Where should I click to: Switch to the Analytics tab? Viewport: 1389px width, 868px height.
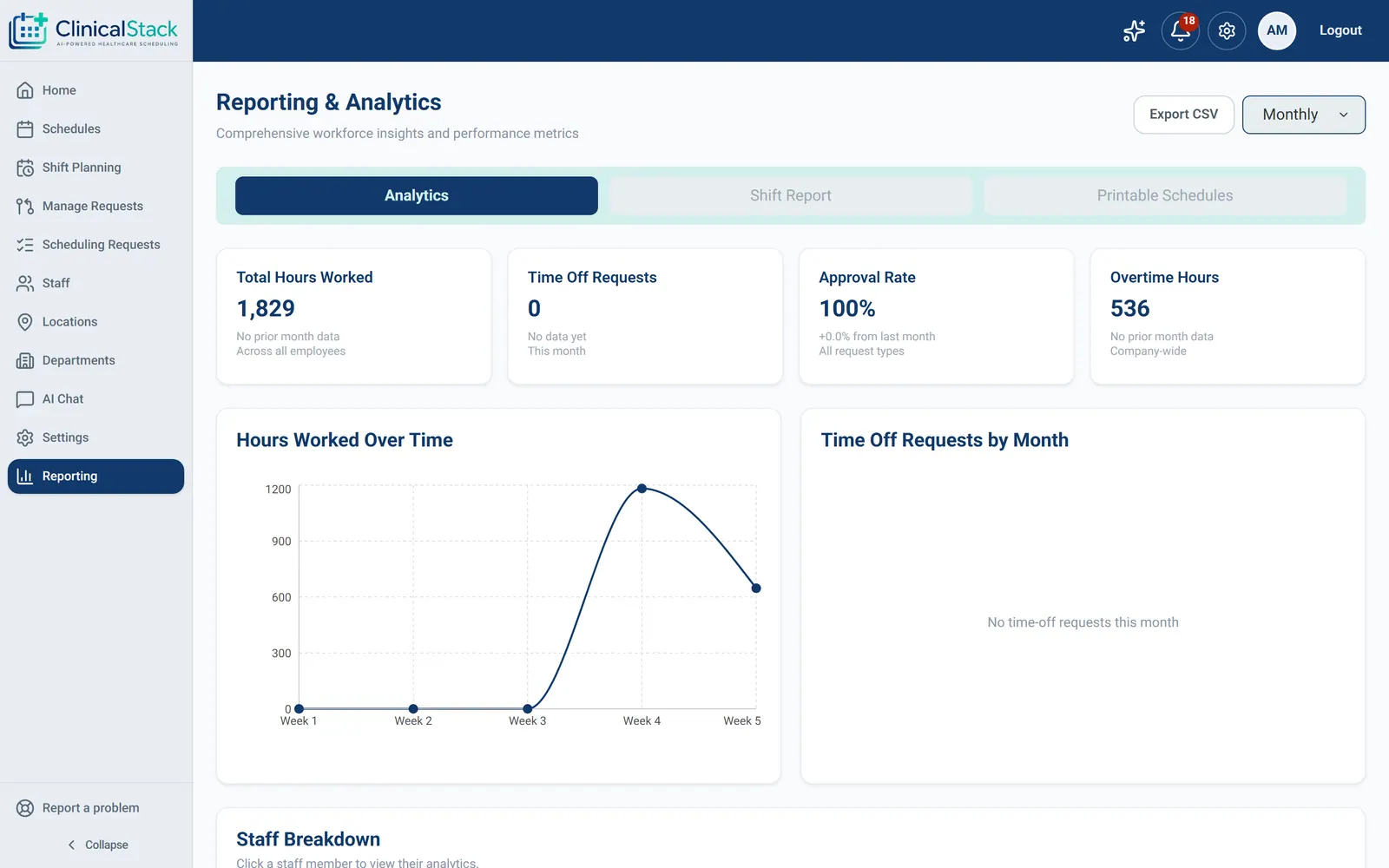[417, 195]
